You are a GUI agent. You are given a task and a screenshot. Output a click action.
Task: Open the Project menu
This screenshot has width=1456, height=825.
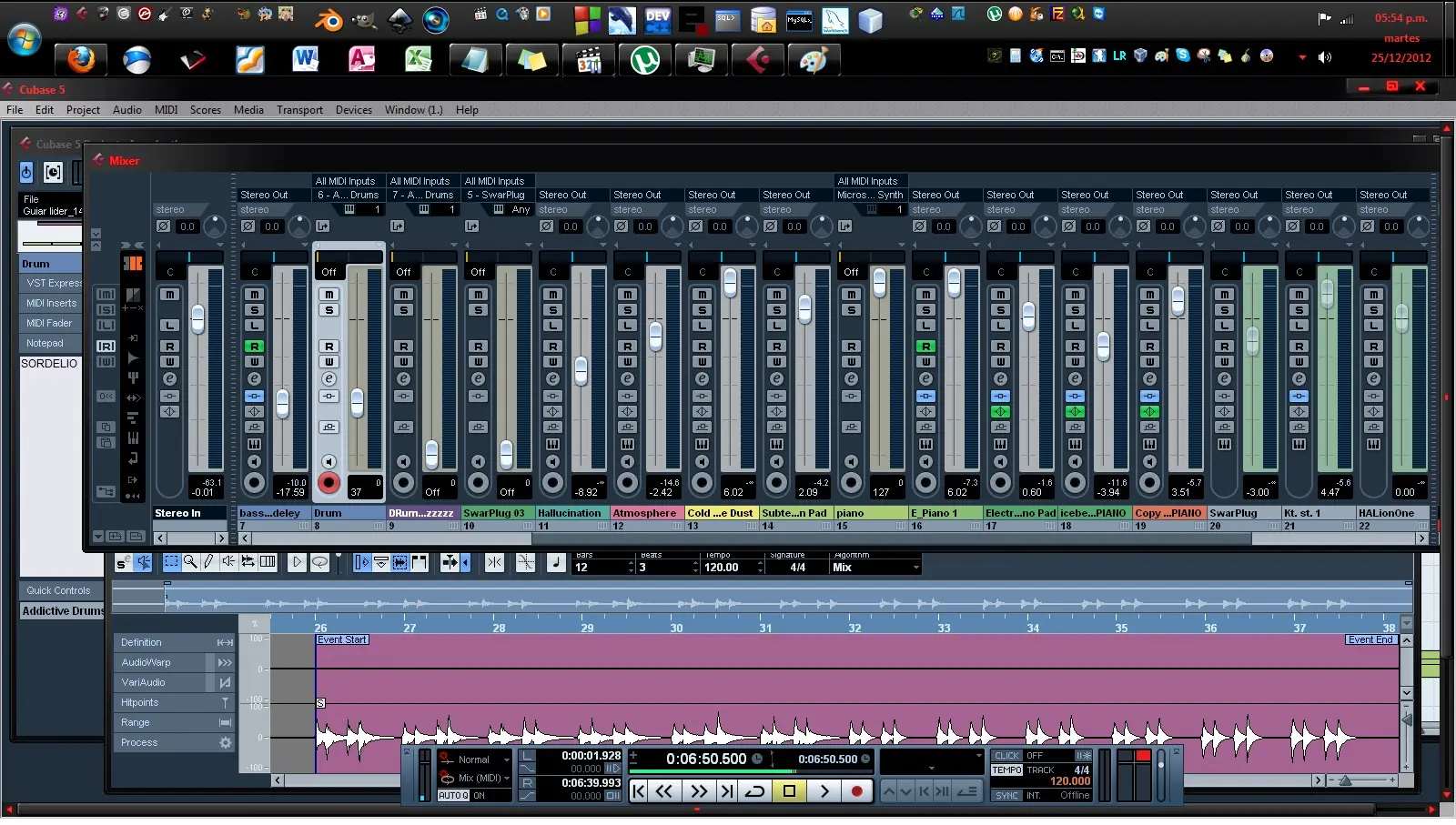tap(83, 110)
